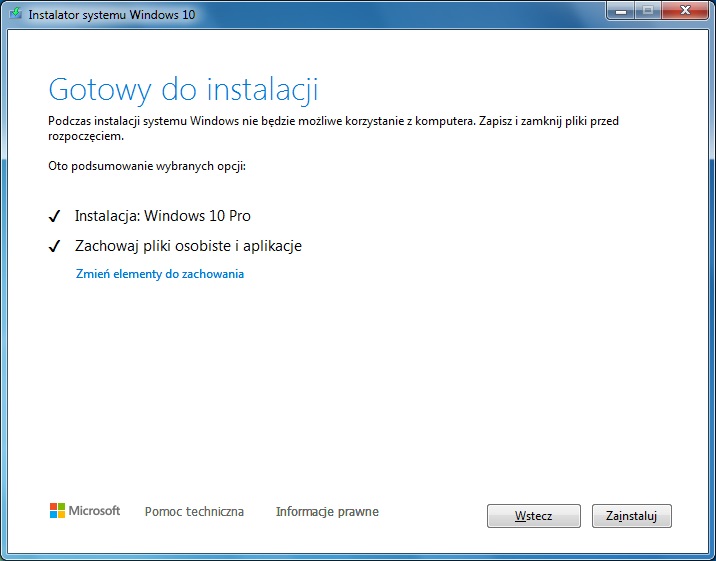
Task: Select the Instalacja: Windows 10 Pro text
Action: [x=162, y=216]
